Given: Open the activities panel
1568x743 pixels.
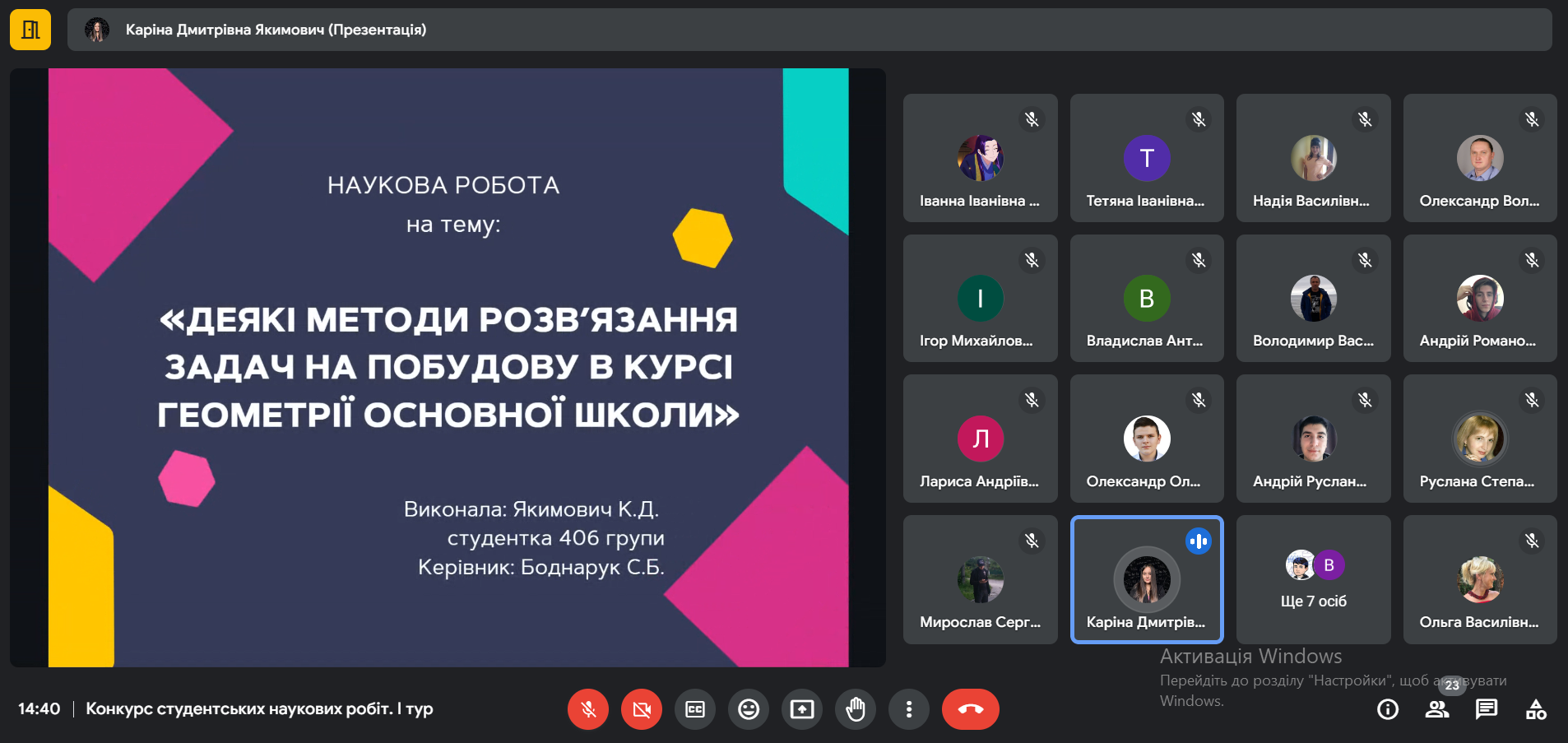Looking at the screenshot, I should pyautogui.click(x=1536, y=709).
